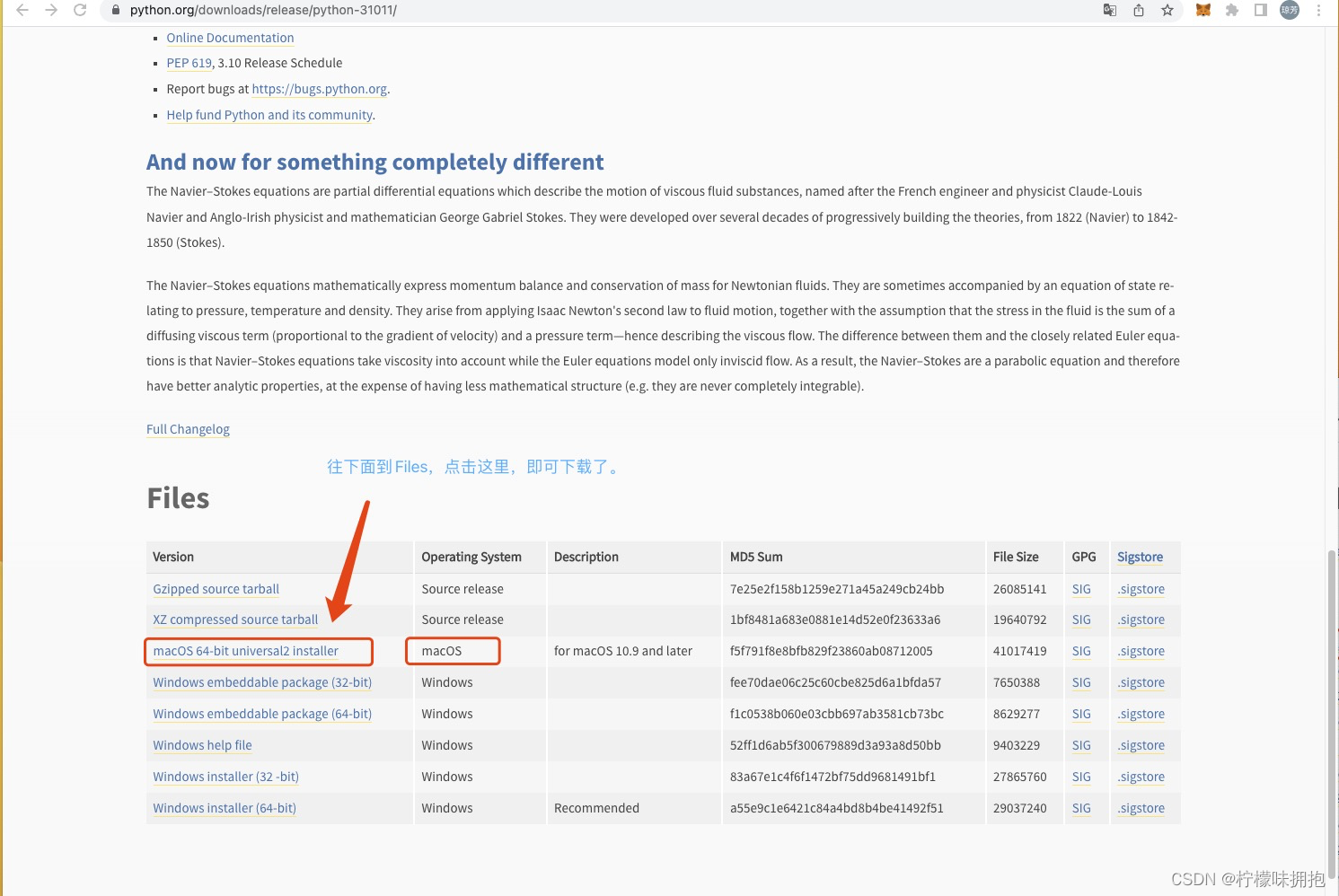The image size is (1339, 896).
Task: Download Gzipped source tarball
Action: point(216,589)
